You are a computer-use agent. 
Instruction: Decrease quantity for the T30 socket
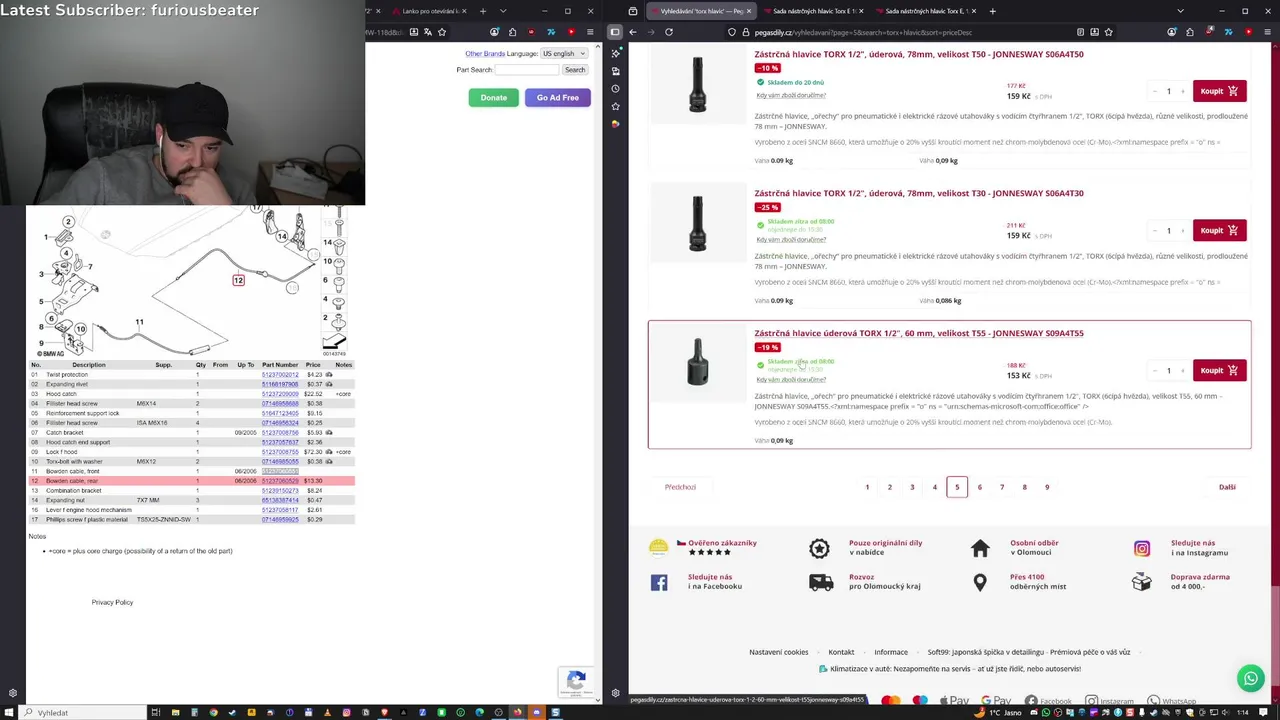coord(1154,230)
